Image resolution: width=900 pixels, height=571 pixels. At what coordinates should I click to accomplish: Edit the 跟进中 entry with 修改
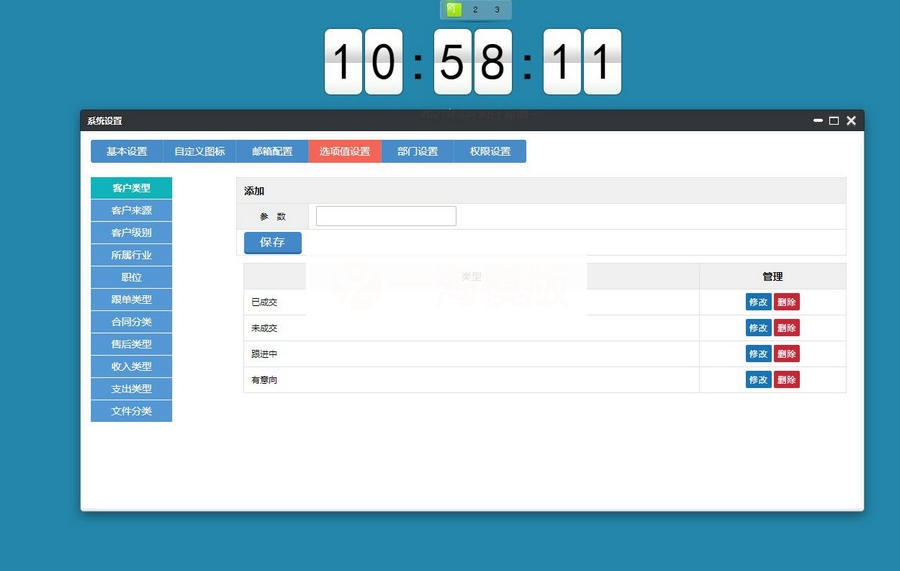[758, 354]
